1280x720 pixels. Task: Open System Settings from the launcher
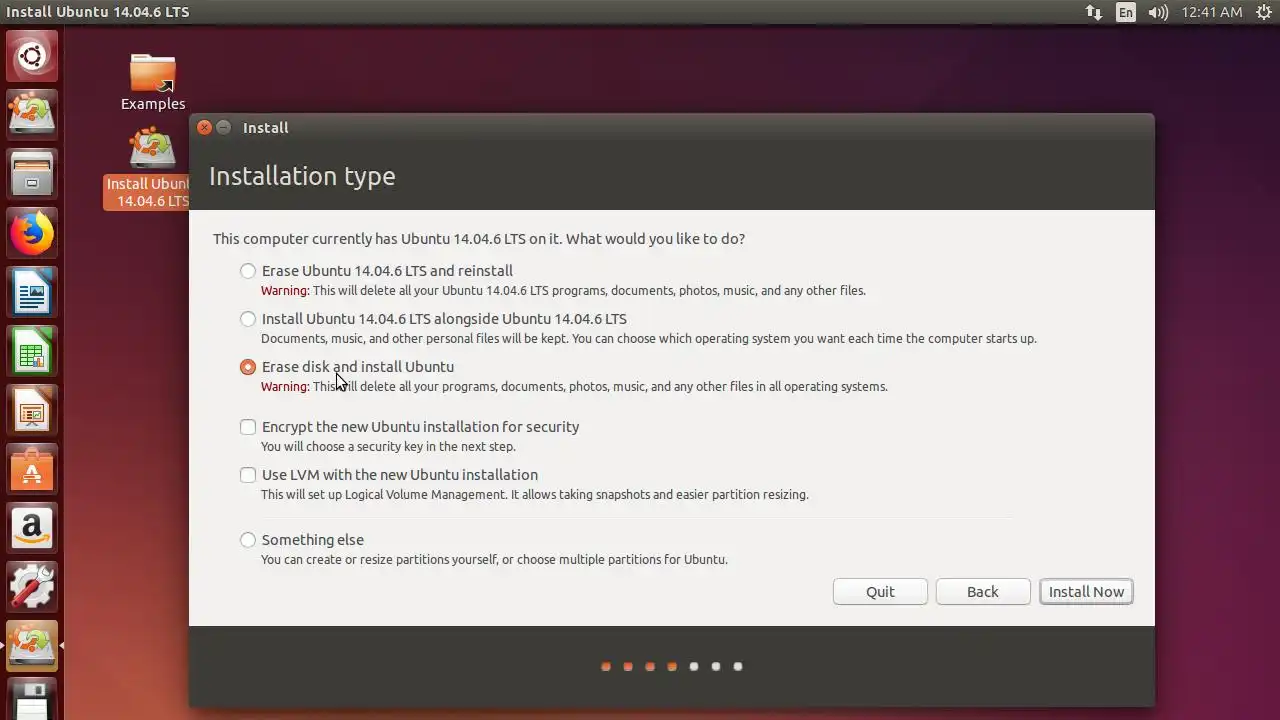[x=32, y=588]
